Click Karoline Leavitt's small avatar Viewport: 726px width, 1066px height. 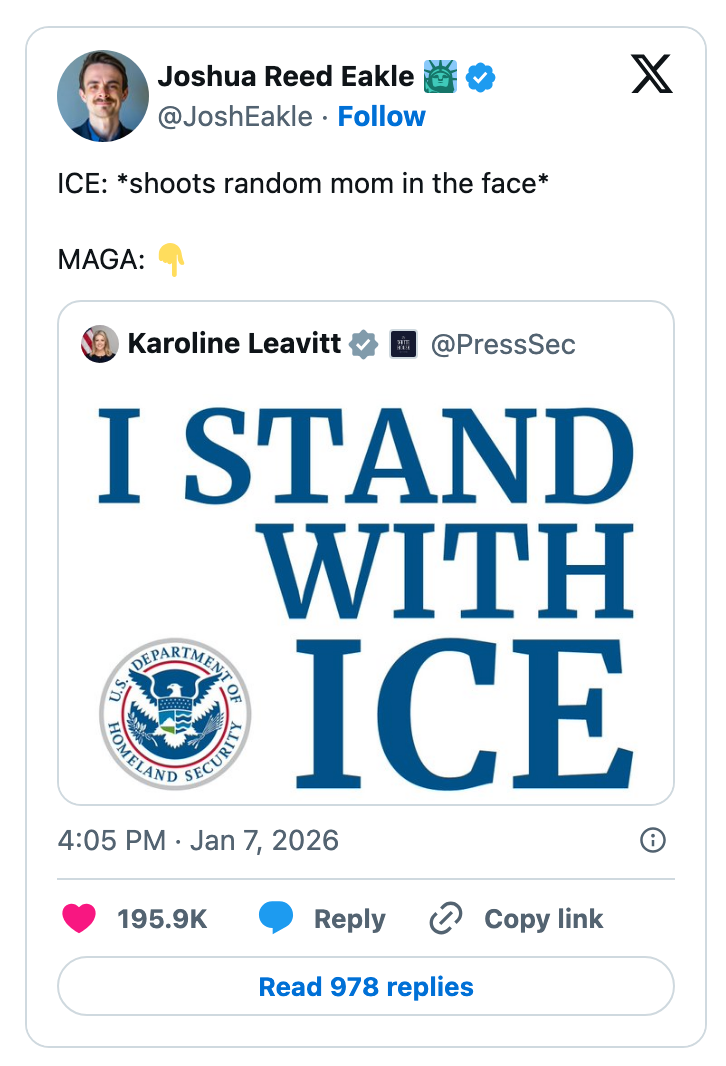99,344
